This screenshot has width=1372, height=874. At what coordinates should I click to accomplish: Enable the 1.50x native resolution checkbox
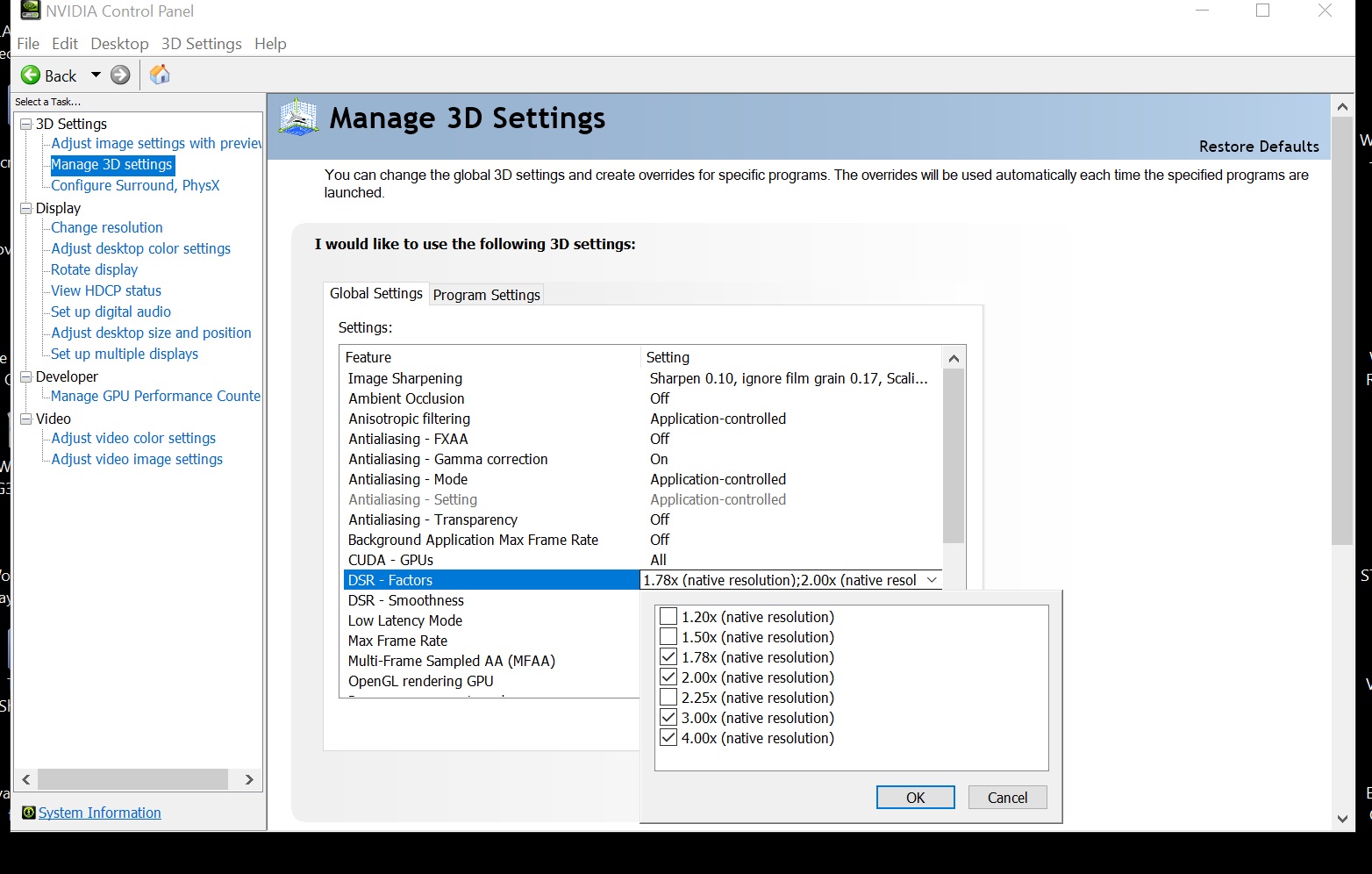[668, 637]
